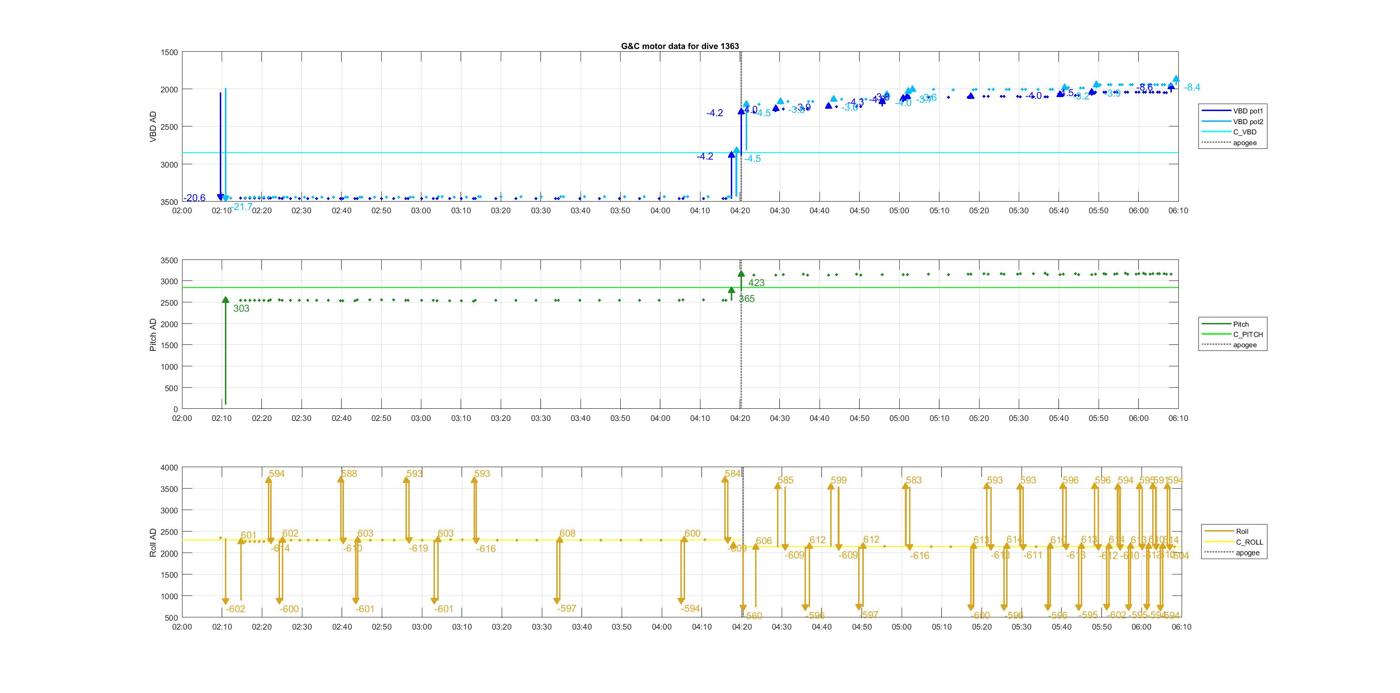Click the '1500' tick on the VBD AD axis
This screenshot has width=1400, height=693.
click(169, 52)
